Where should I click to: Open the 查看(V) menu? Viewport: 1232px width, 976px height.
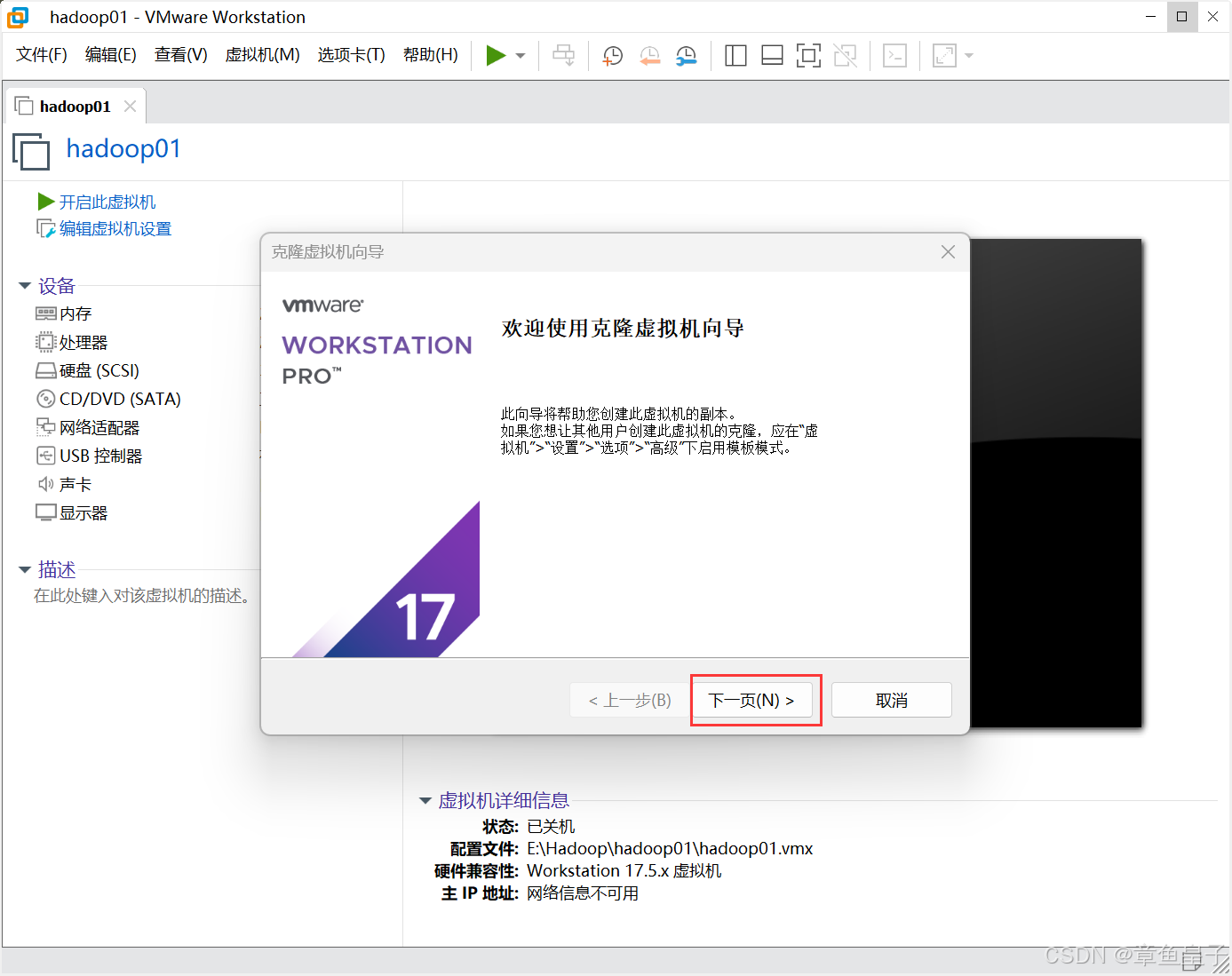181,55
